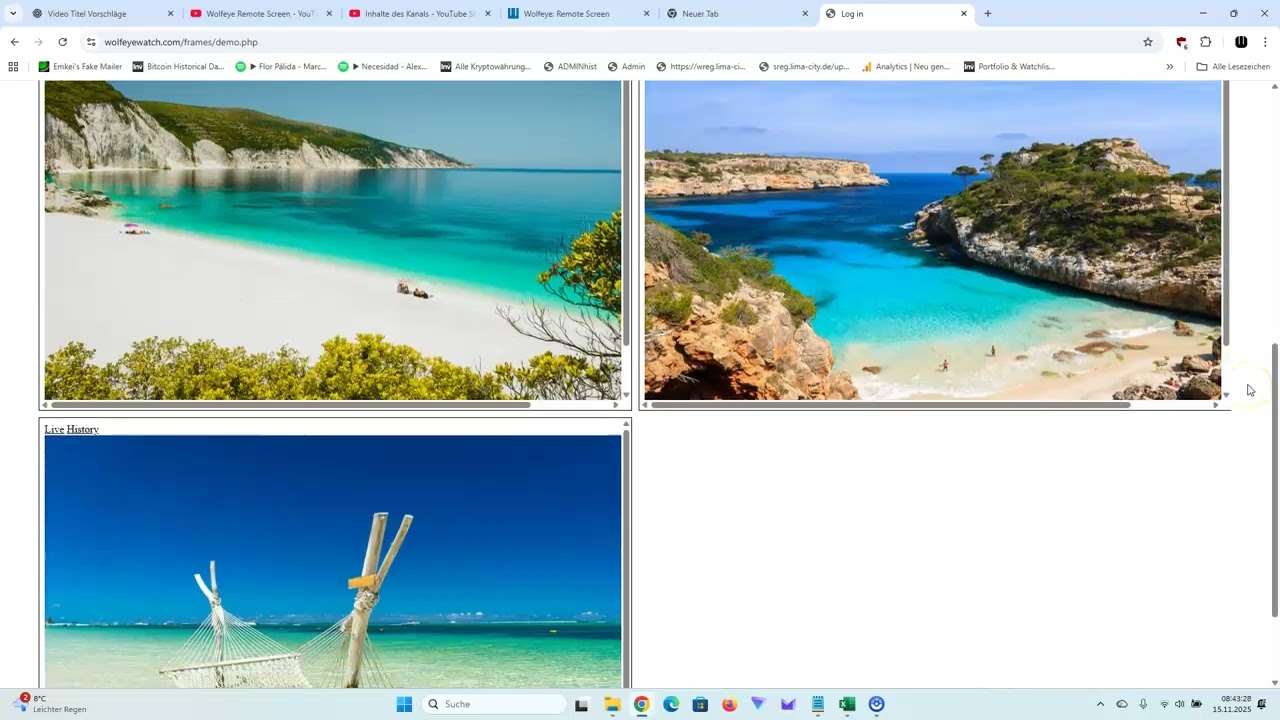Click the rocky cove beach screen image
1280x720 pixels.
tap(933, 240)
